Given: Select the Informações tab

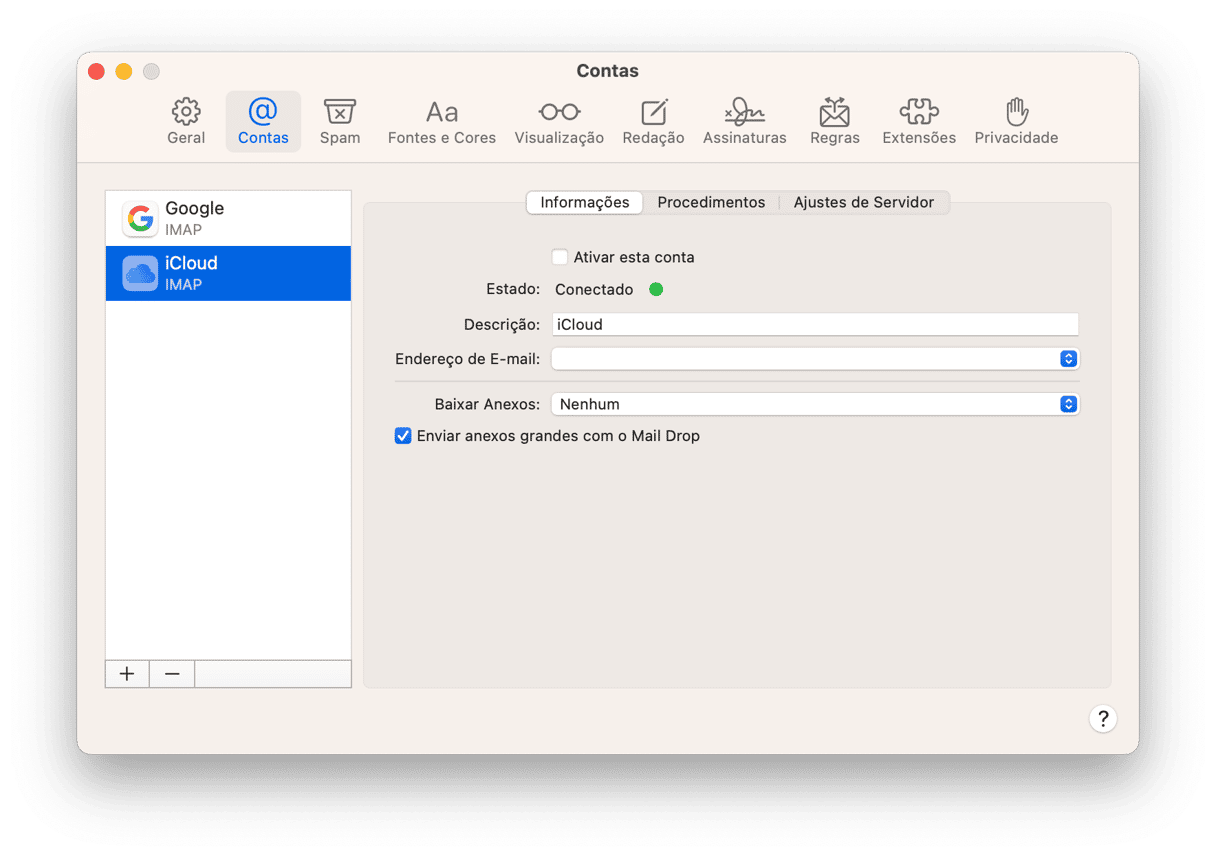Looking at the screenshot, I should coord(584,202).
